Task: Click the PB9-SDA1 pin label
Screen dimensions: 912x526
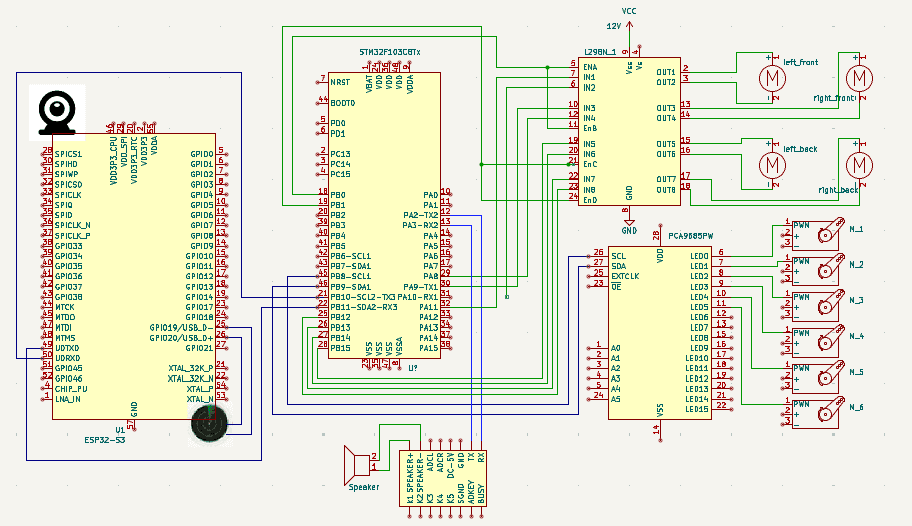Action: point(350,287)
